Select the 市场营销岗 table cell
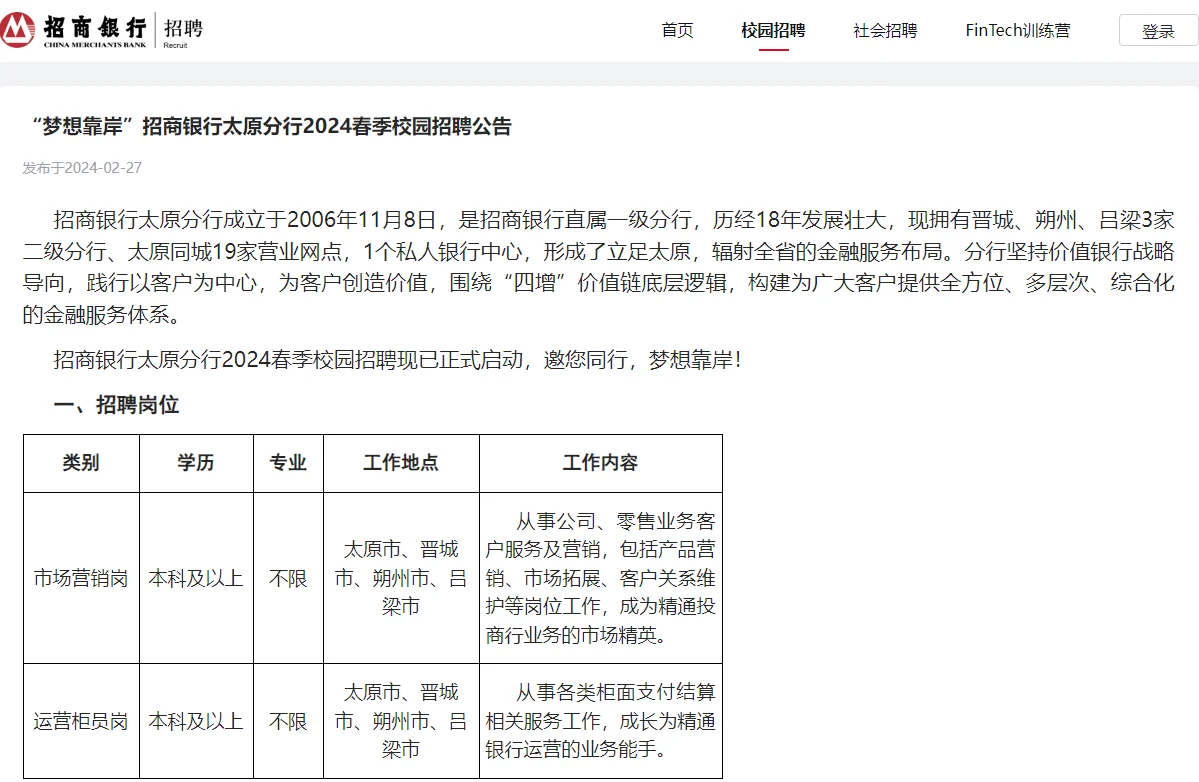 81,578
